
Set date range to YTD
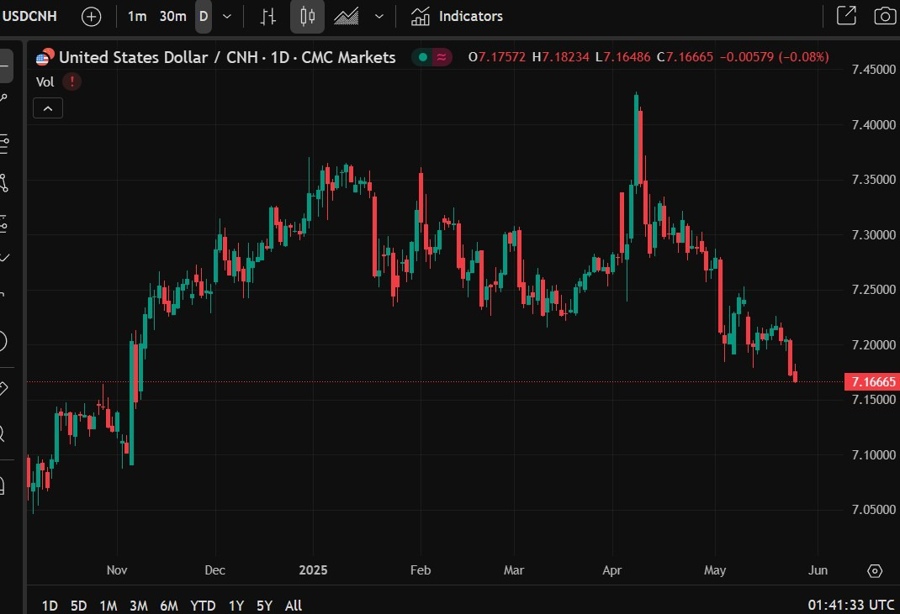coord(203,605)
